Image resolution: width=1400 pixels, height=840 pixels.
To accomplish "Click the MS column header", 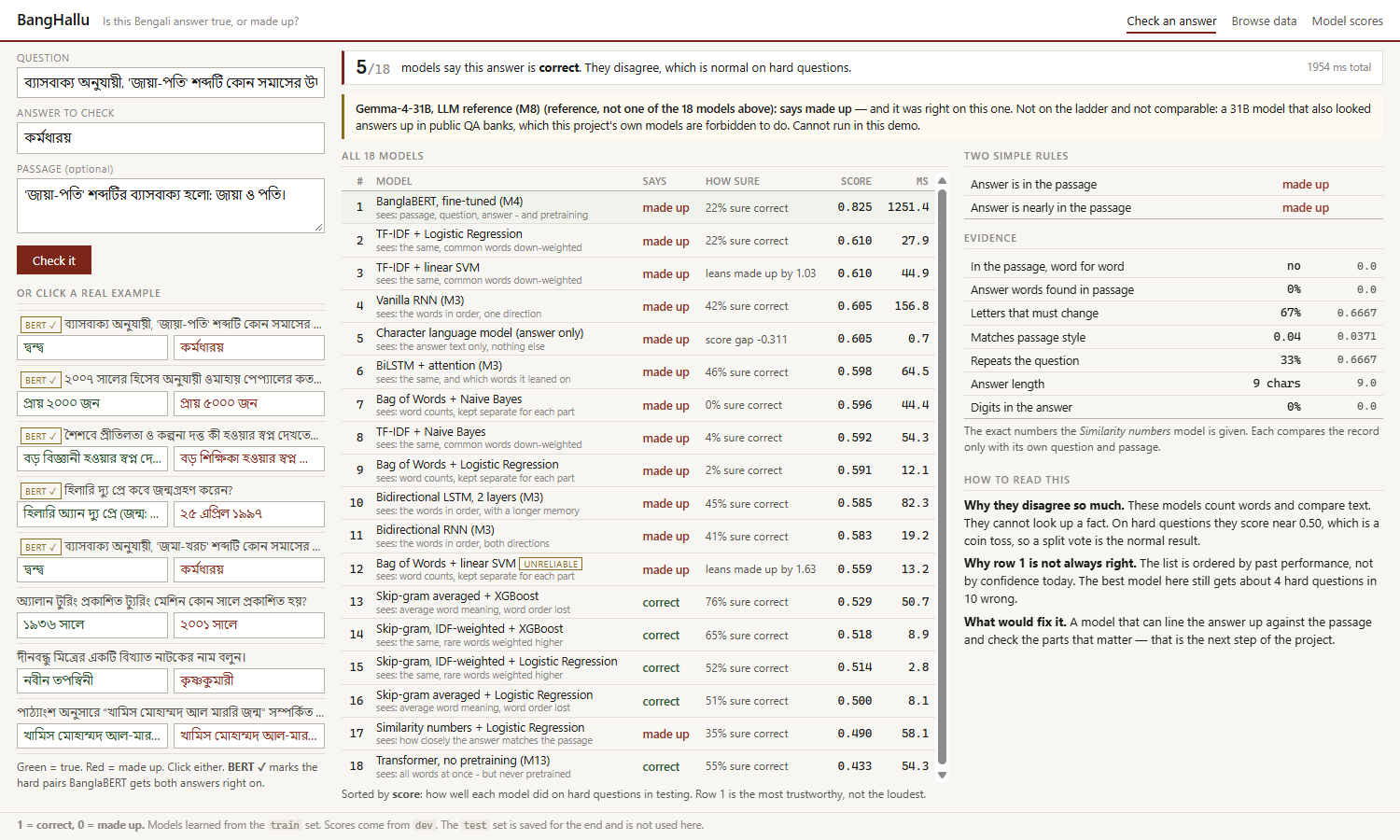I will (922, 181).
